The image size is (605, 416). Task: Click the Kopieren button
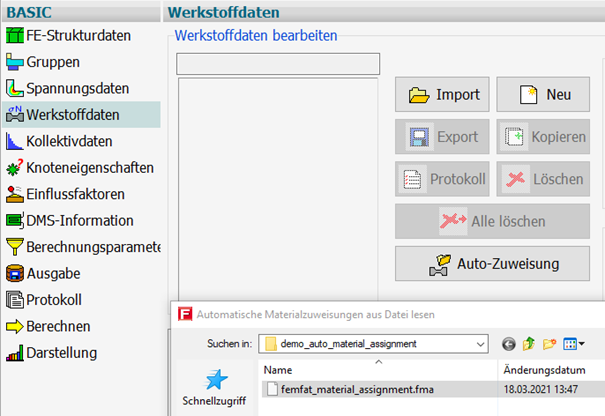[x=543, y=137]
